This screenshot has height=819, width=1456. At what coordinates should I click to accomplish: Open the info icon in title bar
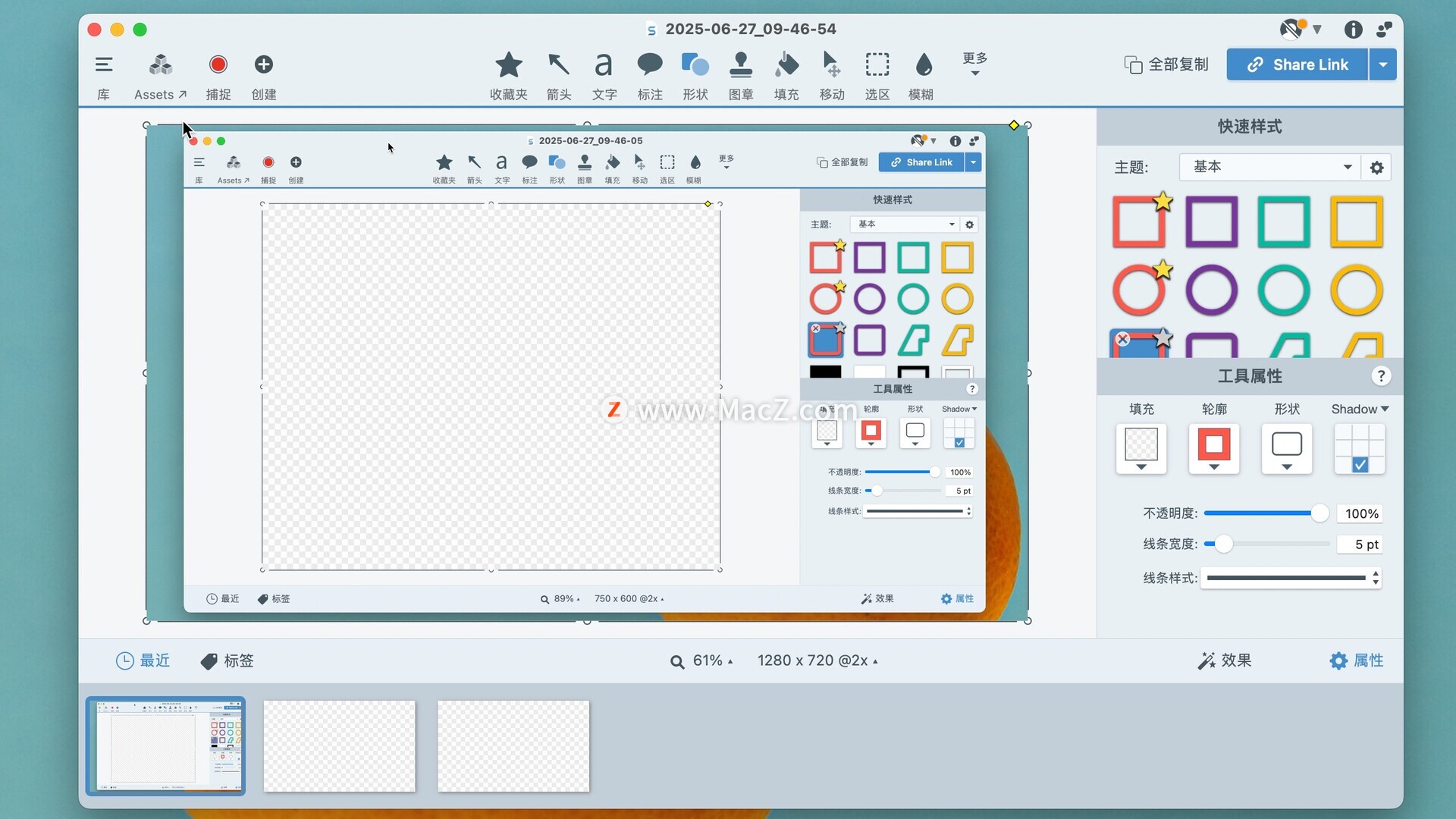pos(1354,30)
